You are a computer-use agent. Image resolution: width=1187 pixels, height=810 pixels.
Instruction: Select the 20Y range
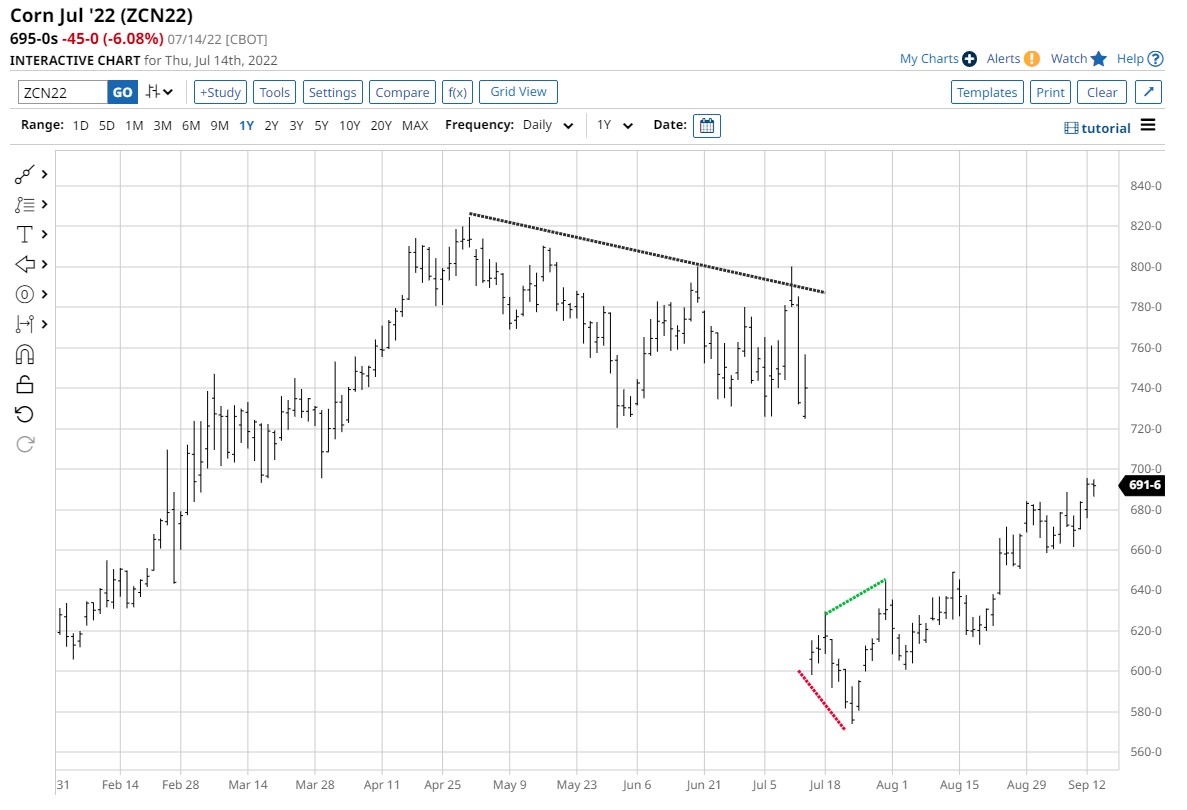pyautogui.click(x=381, y=126)
